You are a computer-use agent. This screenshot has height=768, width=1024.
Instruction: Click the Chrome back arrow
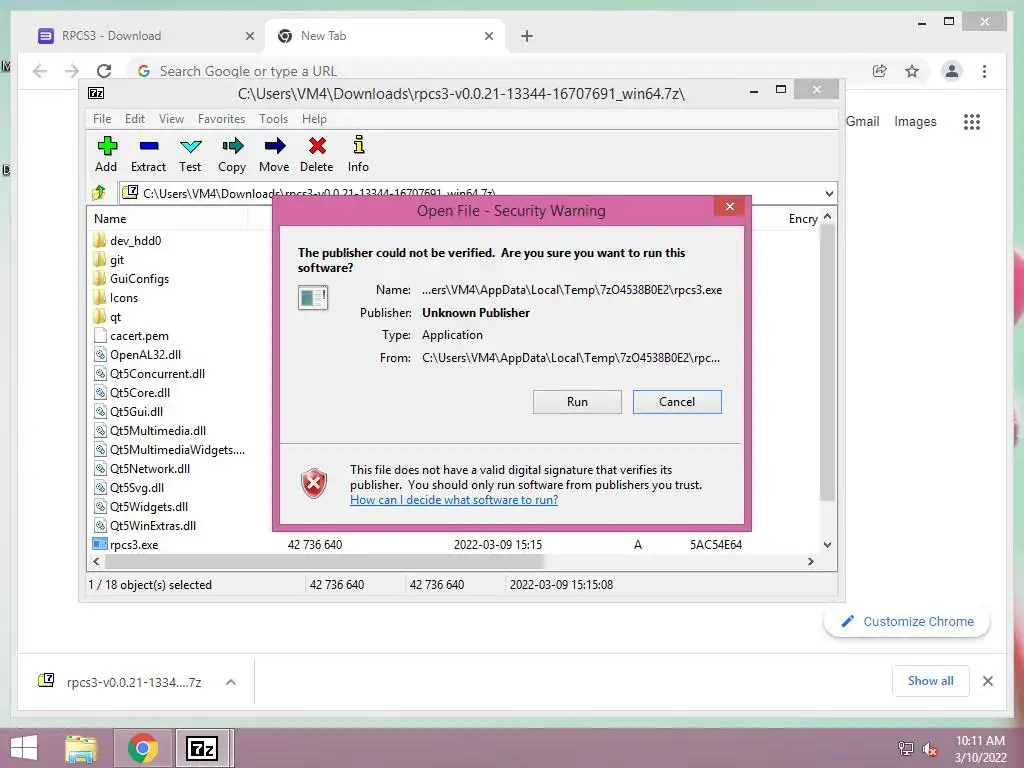click(x=40, y=71)
